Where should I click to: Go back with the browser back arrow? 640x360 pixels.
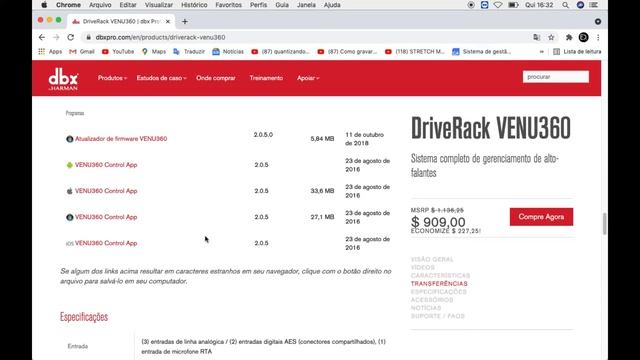42,37
